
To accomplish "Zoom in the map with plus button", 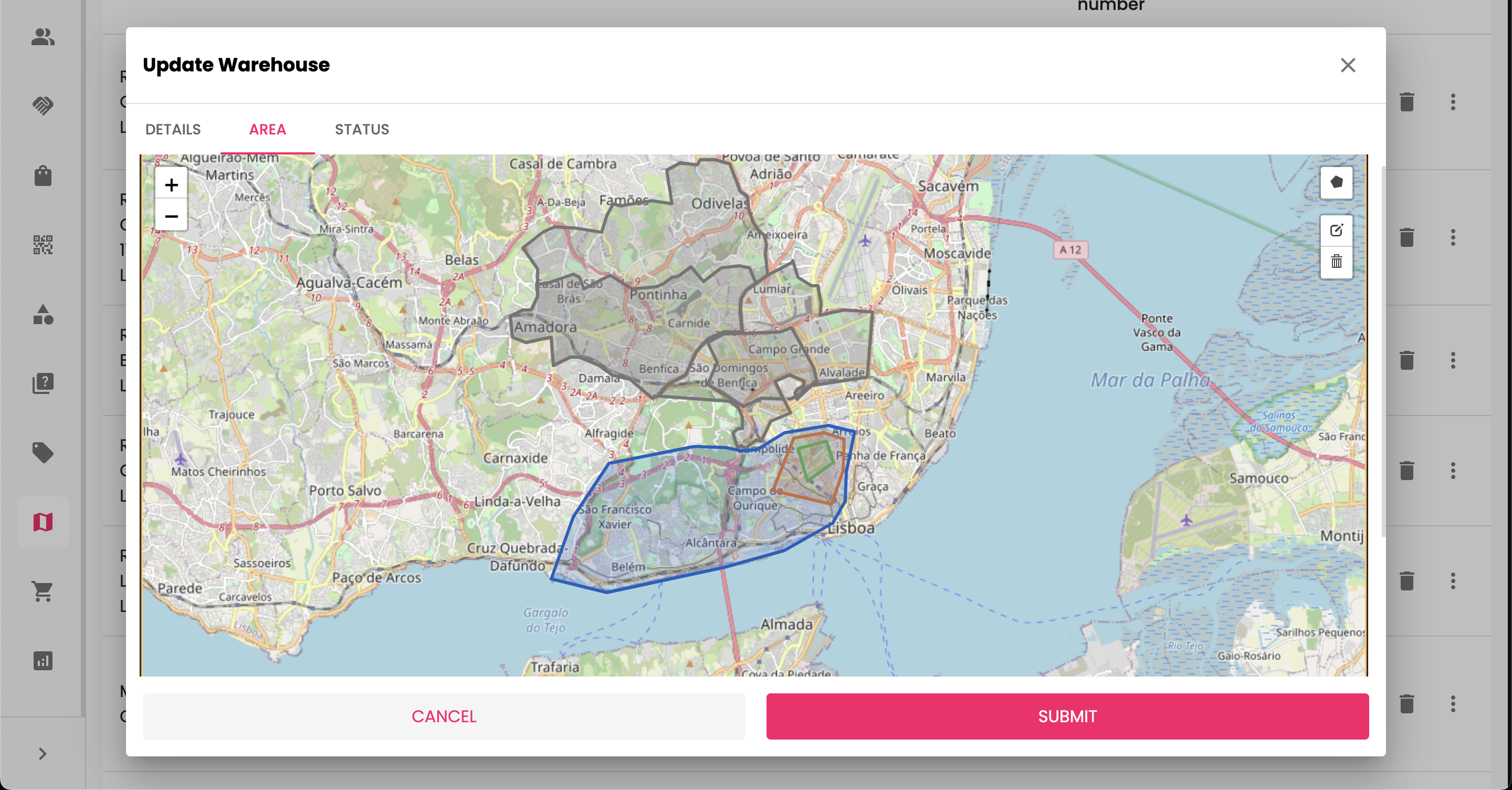I will point(171,185).
